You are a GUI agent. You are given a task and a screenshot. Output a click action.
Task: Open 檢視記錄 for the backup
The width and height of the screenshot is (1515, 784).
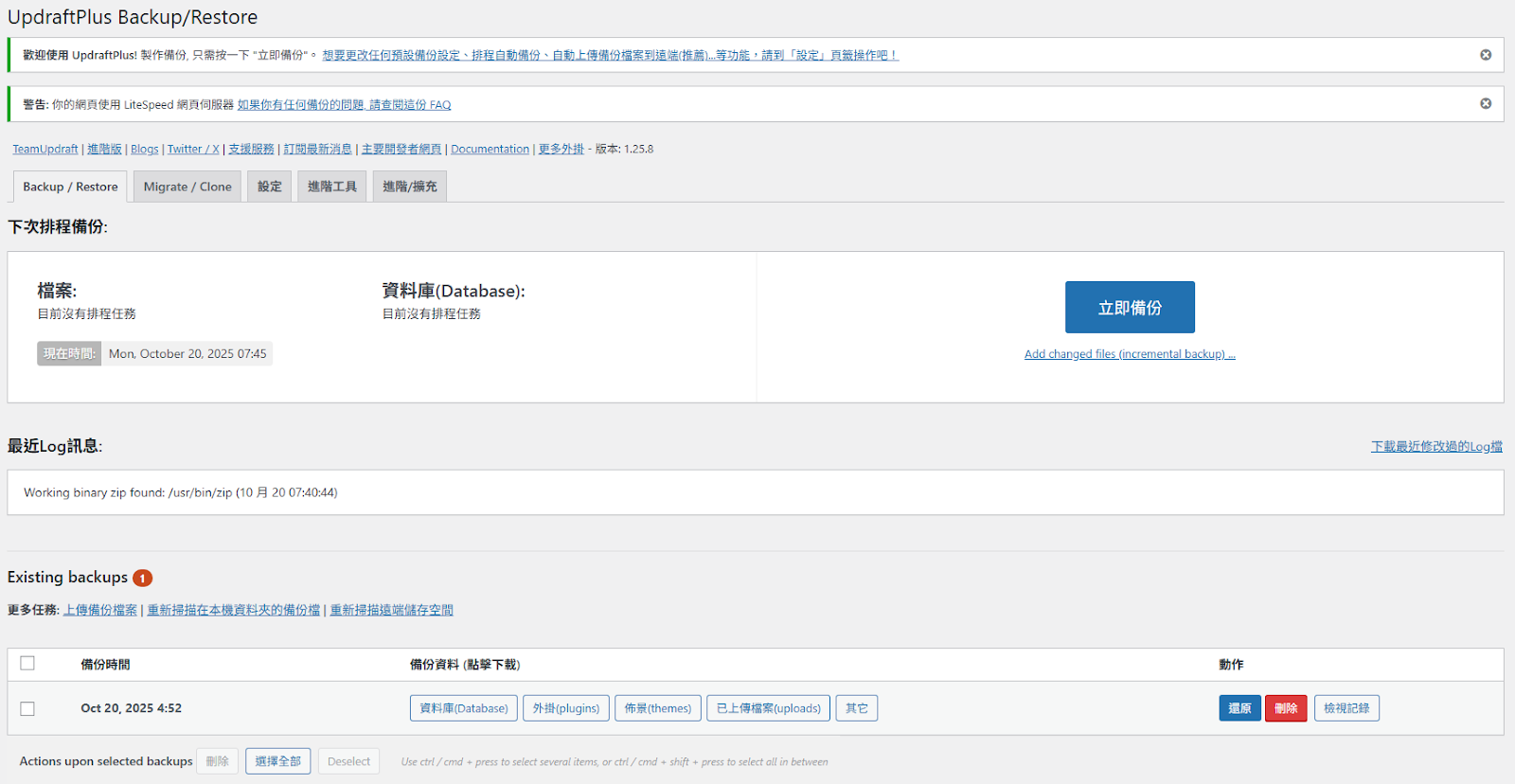(x=1346, y=708)
